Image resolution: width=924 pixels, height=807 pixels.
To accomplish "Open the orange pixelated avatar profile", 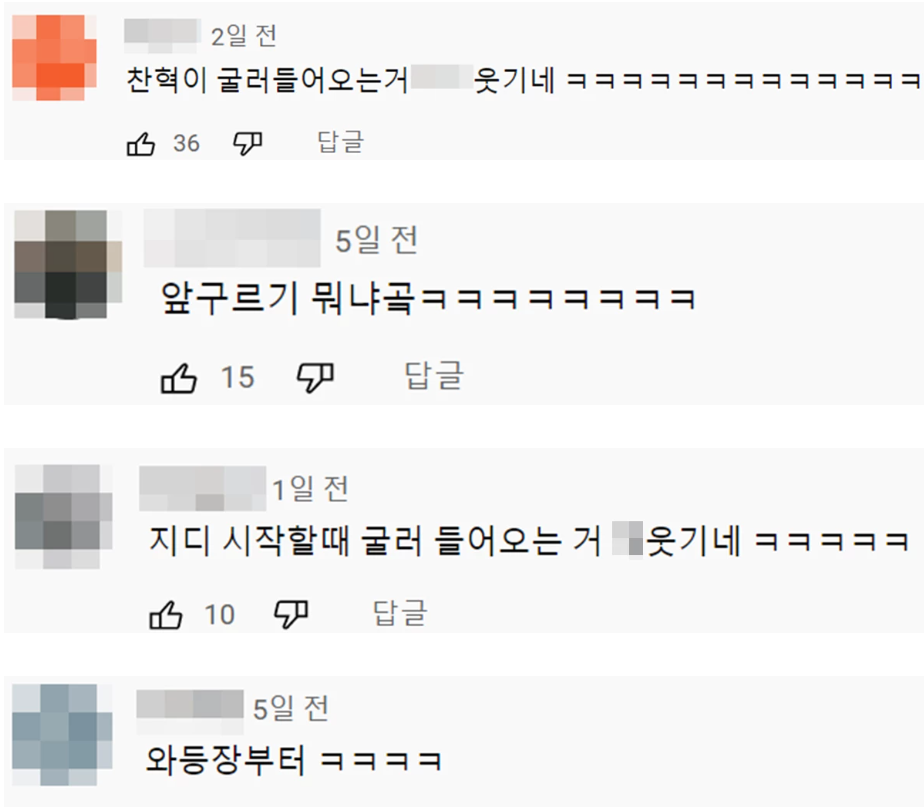I will pyautogui.click(x=54, y=58).
